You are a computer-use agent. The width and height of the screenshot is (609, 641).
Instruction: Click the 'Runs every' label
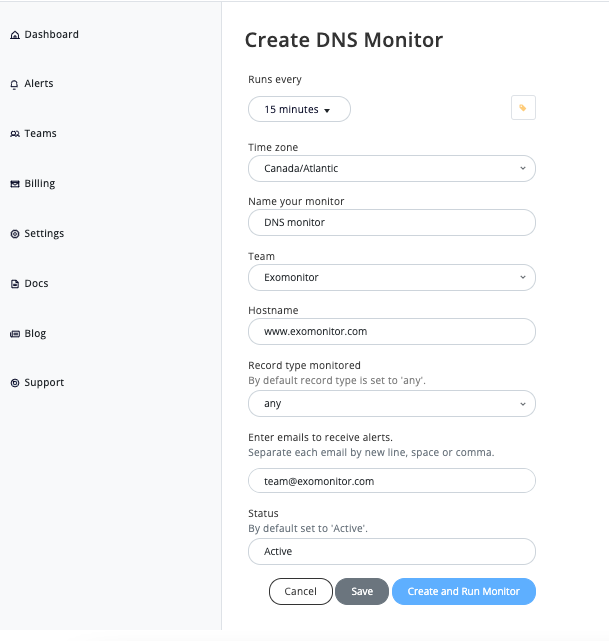(x=275, y=79)
